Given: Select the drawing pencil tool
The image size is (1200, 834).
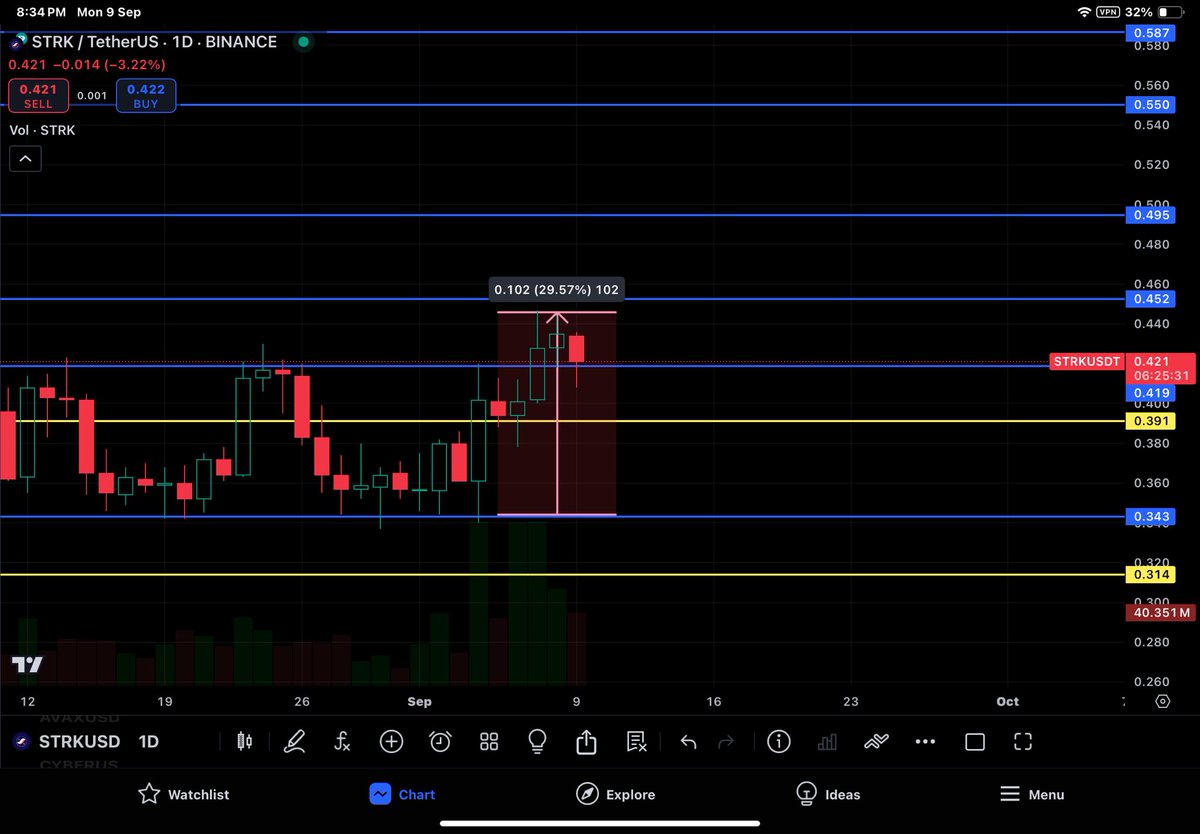Looking at the screenshot, I should 294,741.
